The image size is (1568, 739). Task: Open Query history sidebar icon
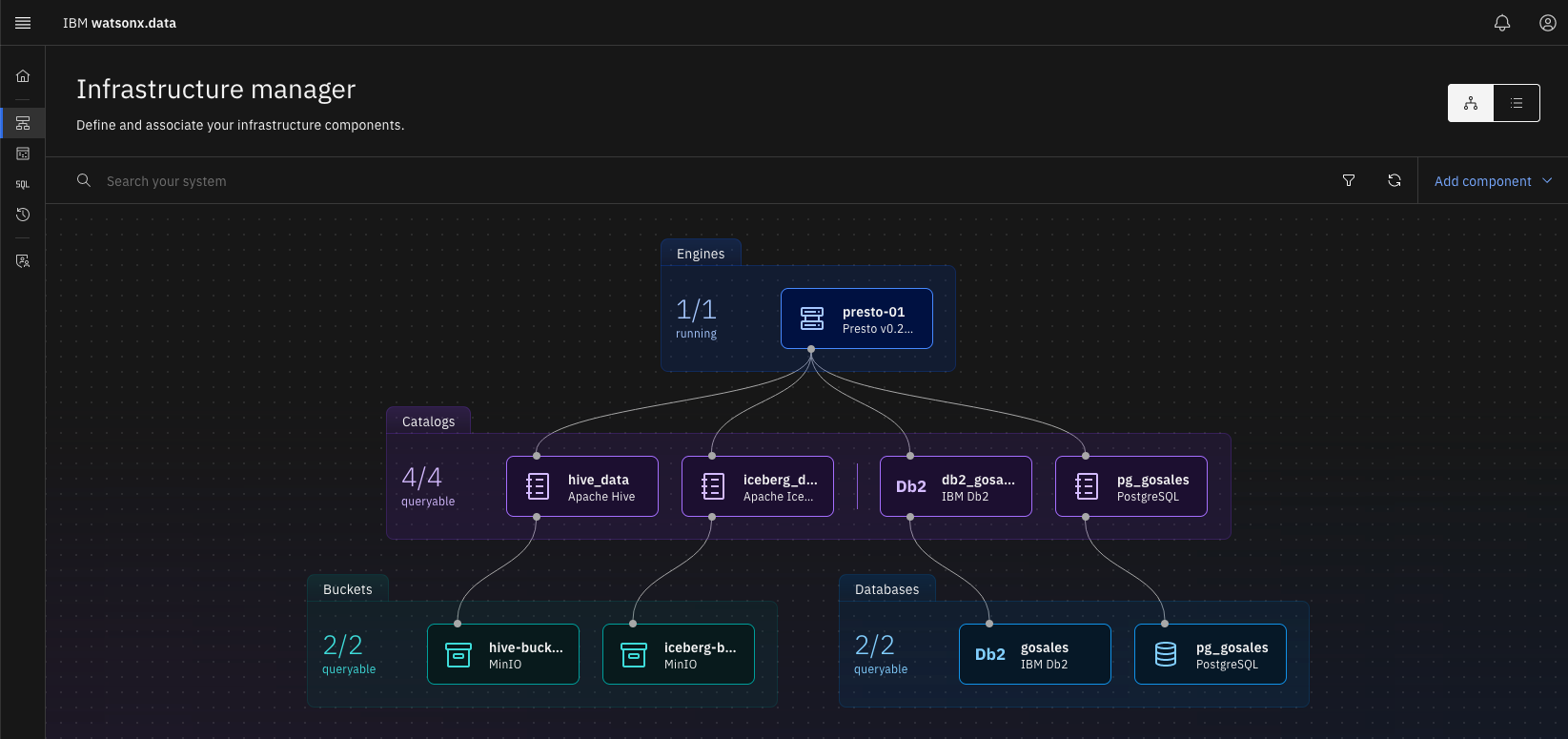pyautogui.click(x=23, y=215)
